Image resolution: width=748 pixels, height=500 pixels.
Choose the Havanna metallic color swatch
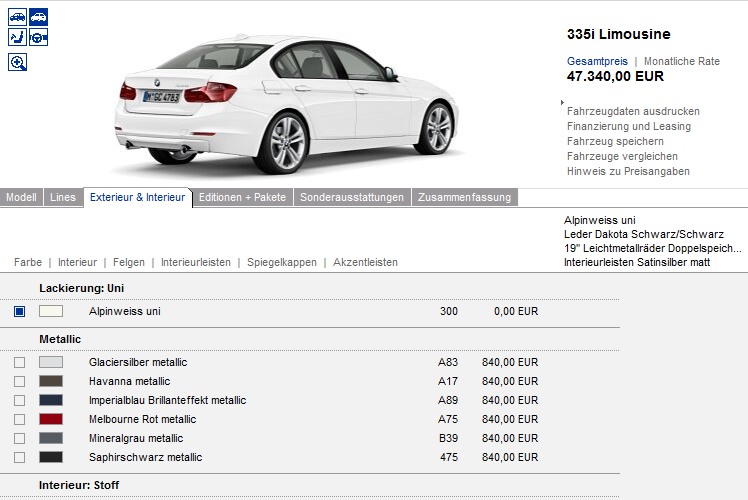click(x=50, y=381)
